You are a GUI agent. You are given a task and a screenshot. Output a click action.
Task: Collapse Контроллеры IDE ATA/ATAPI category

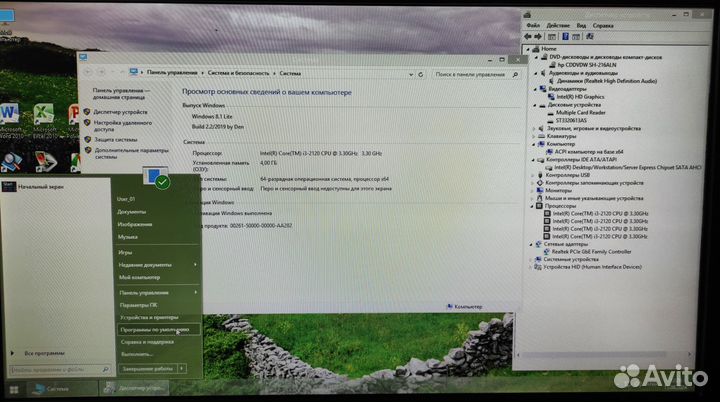tap(533, 159)
